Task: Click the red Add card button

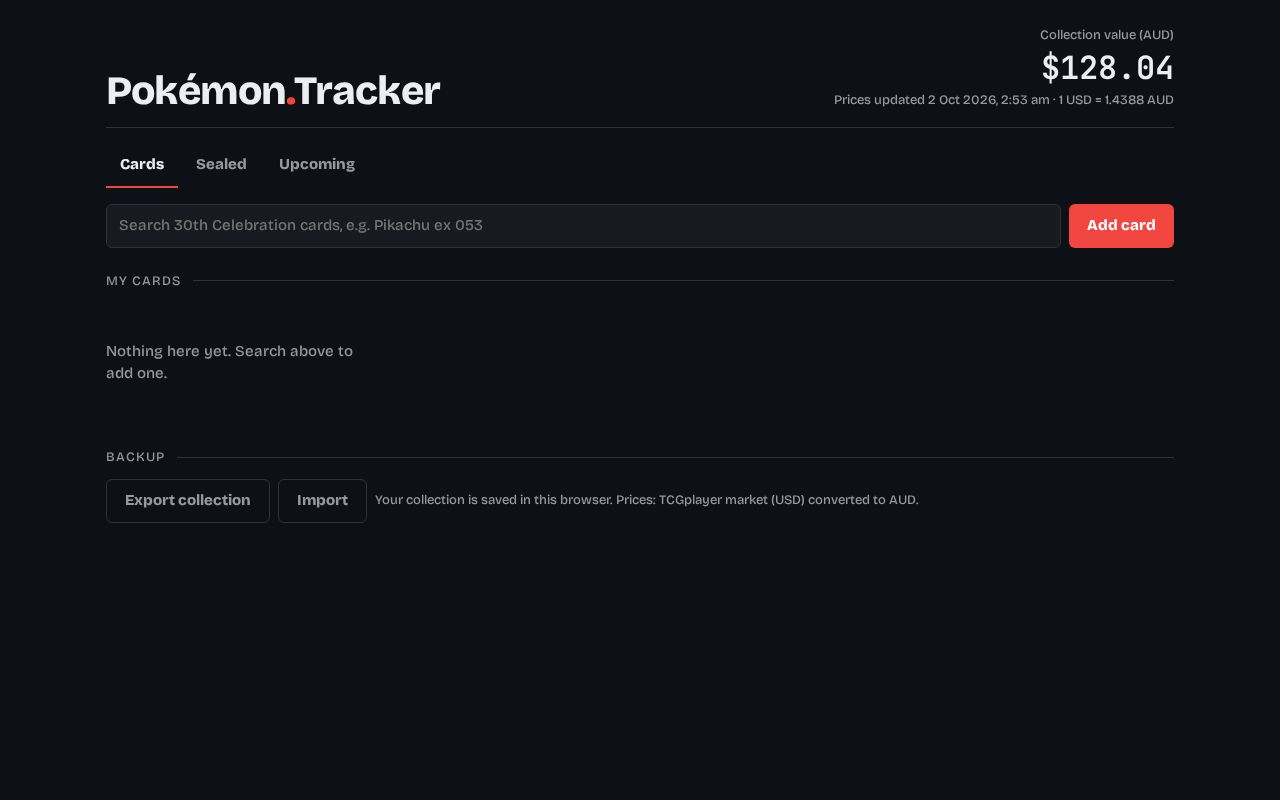Action: click(1121, 226)
